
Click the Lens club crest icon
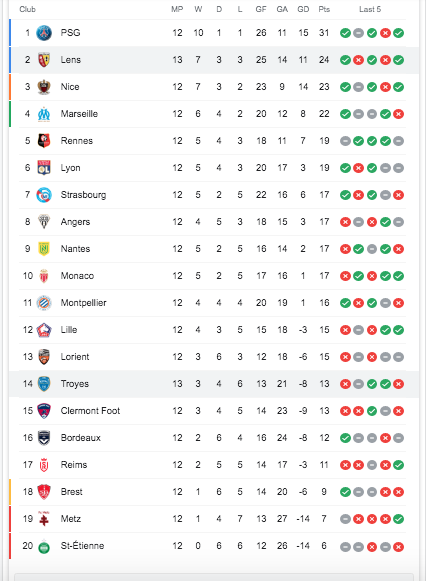(x=44, y=60)
